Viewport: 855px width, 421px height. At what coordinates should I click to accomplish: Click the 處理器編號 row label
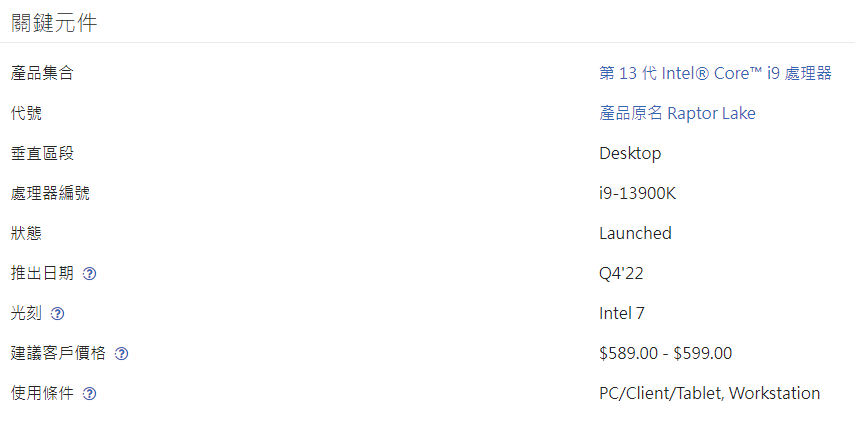[x=50, y=194]
